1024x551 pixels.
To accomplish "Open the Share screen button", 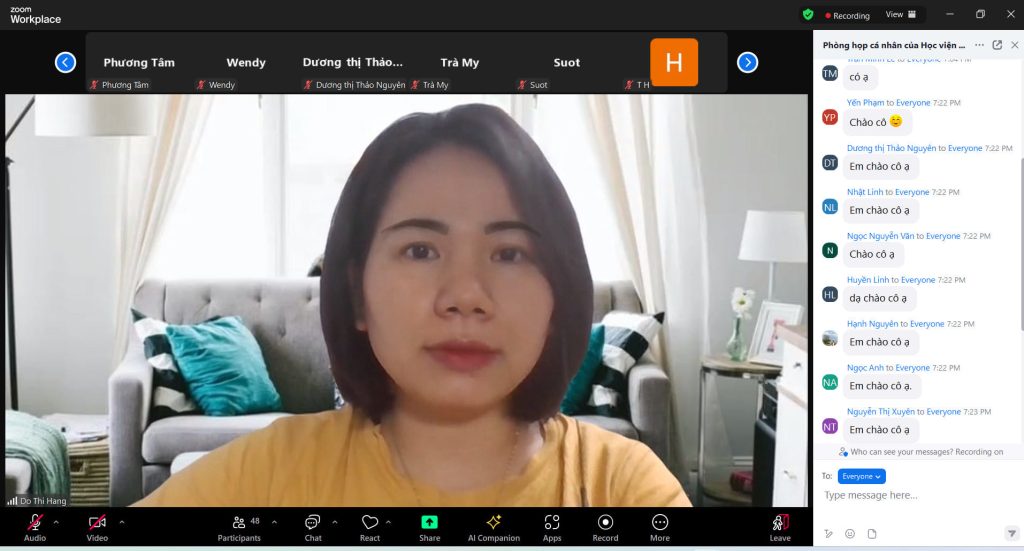I will pos(429,525).
